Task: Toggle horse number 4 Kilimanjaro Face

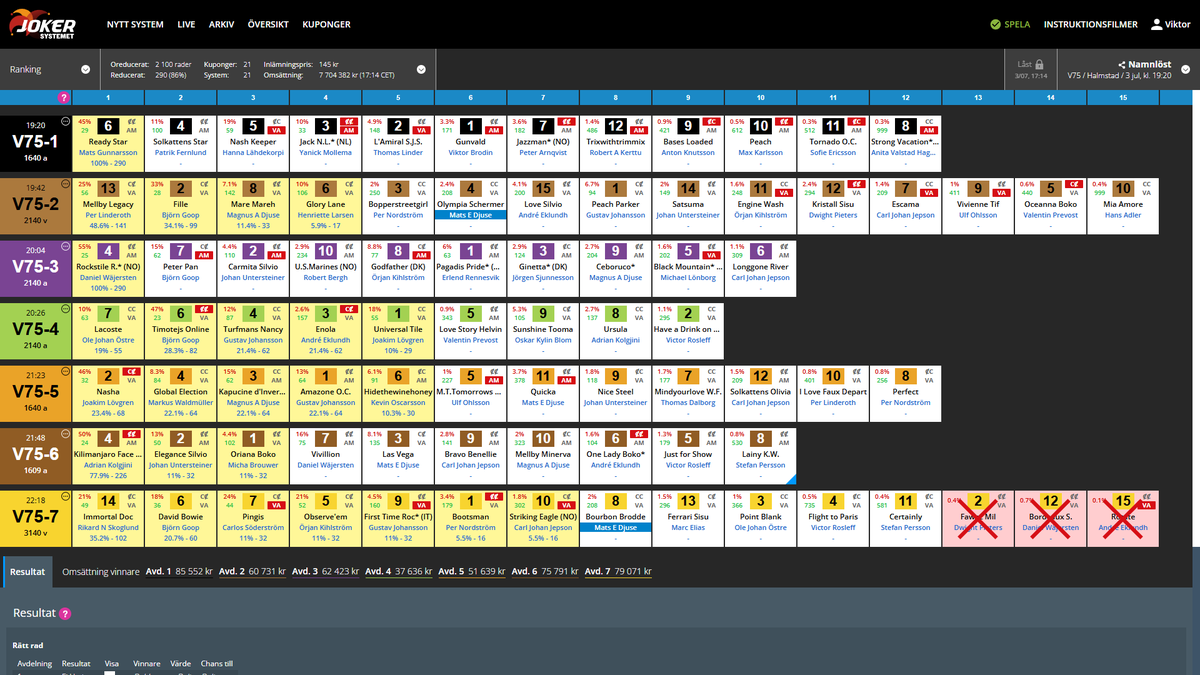Action: click(x=109, y=438)
